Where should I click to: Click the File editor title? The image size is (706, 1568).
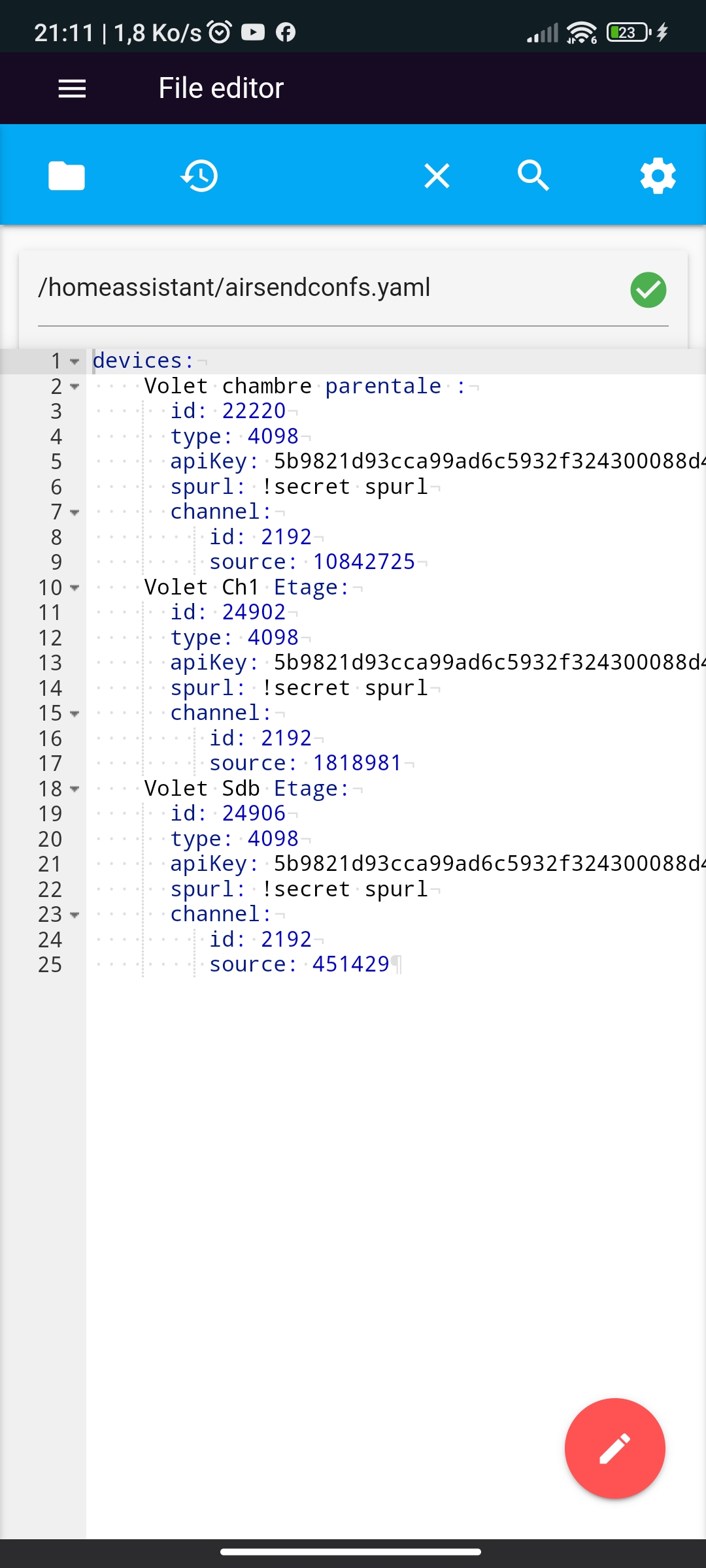coord(221,88)
